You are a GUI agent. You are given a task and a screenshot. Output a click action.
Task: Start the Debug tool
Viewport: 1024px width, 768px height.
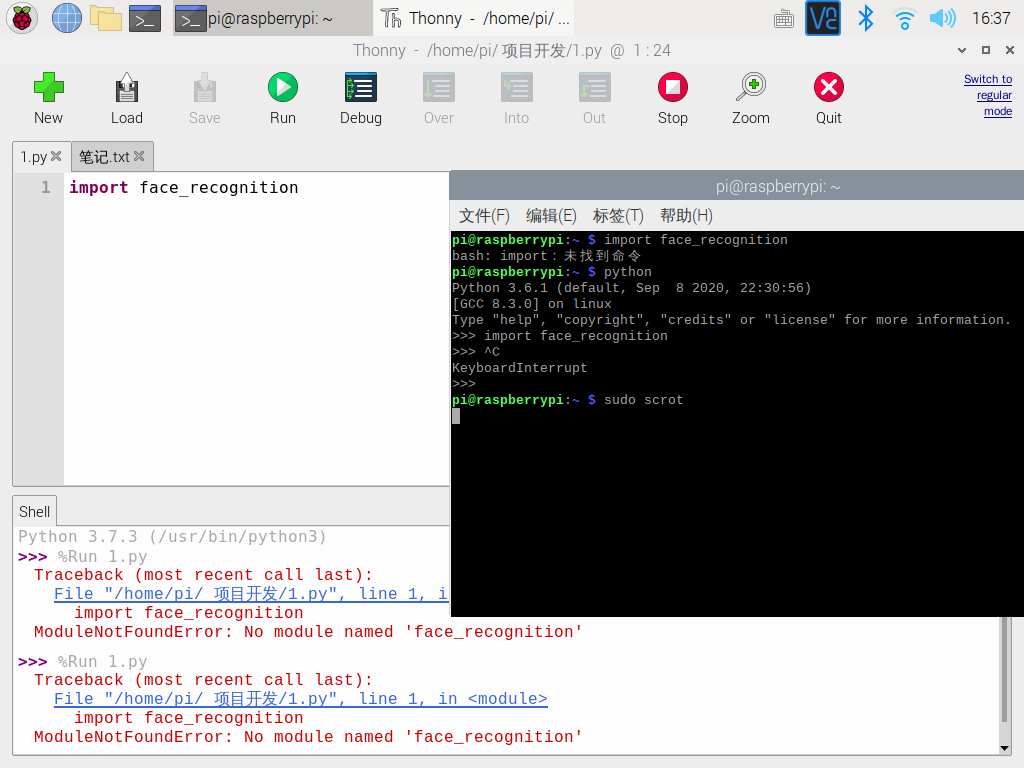(360, 88)
